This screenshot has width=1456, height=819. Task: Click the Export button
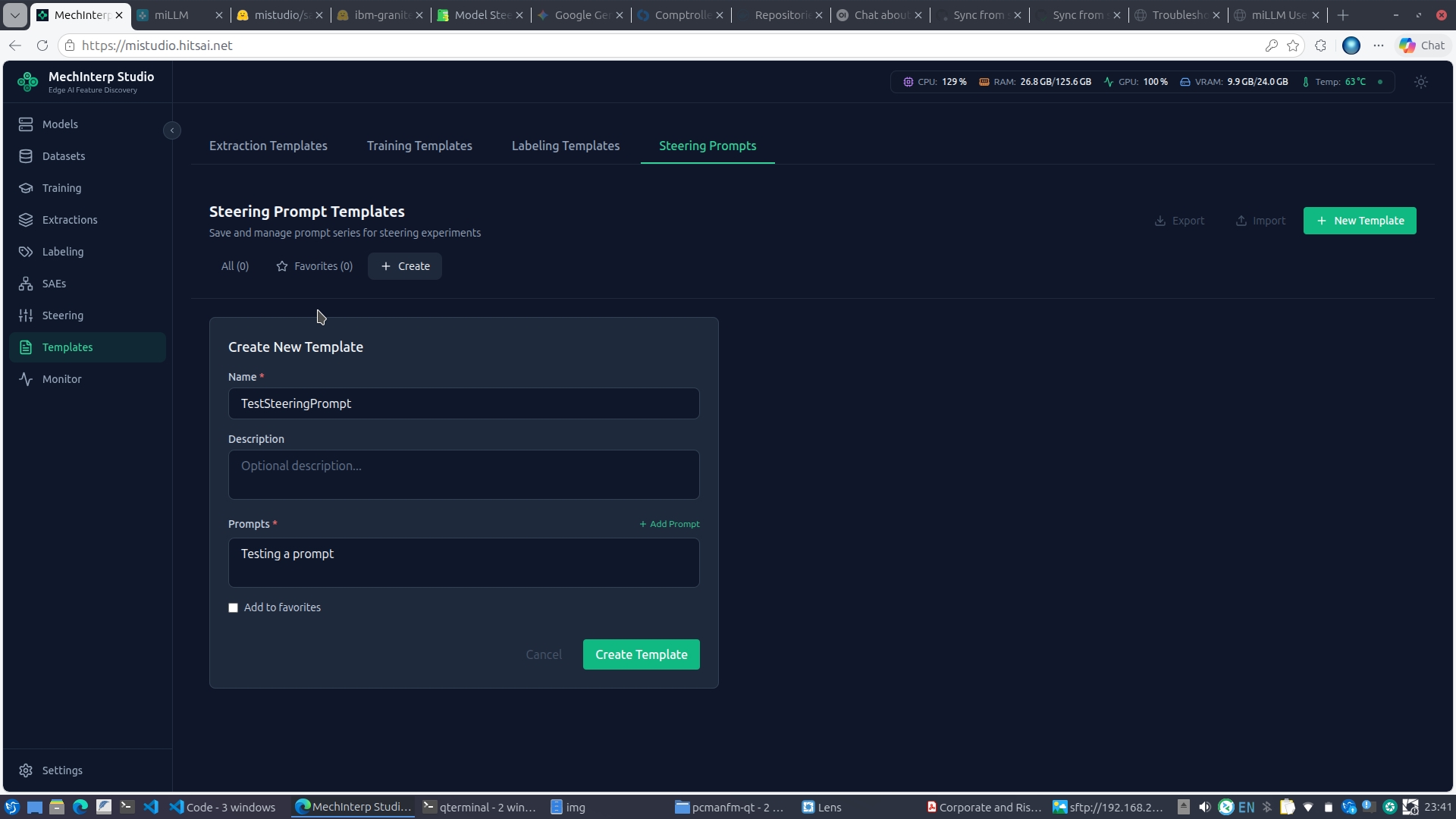(1179, 221)
